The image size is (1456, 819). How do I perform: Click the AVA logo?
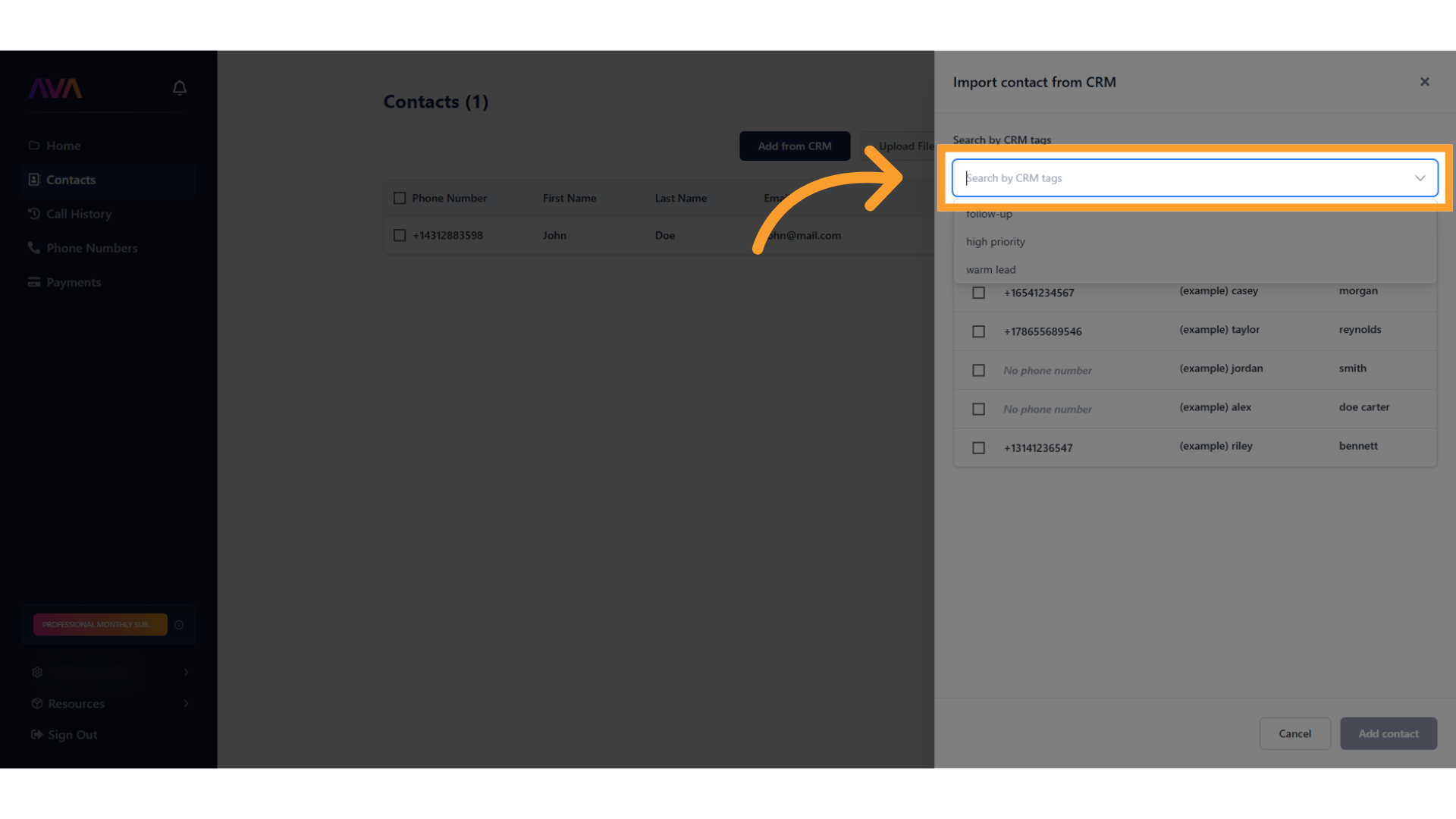[x=55, y=89]
